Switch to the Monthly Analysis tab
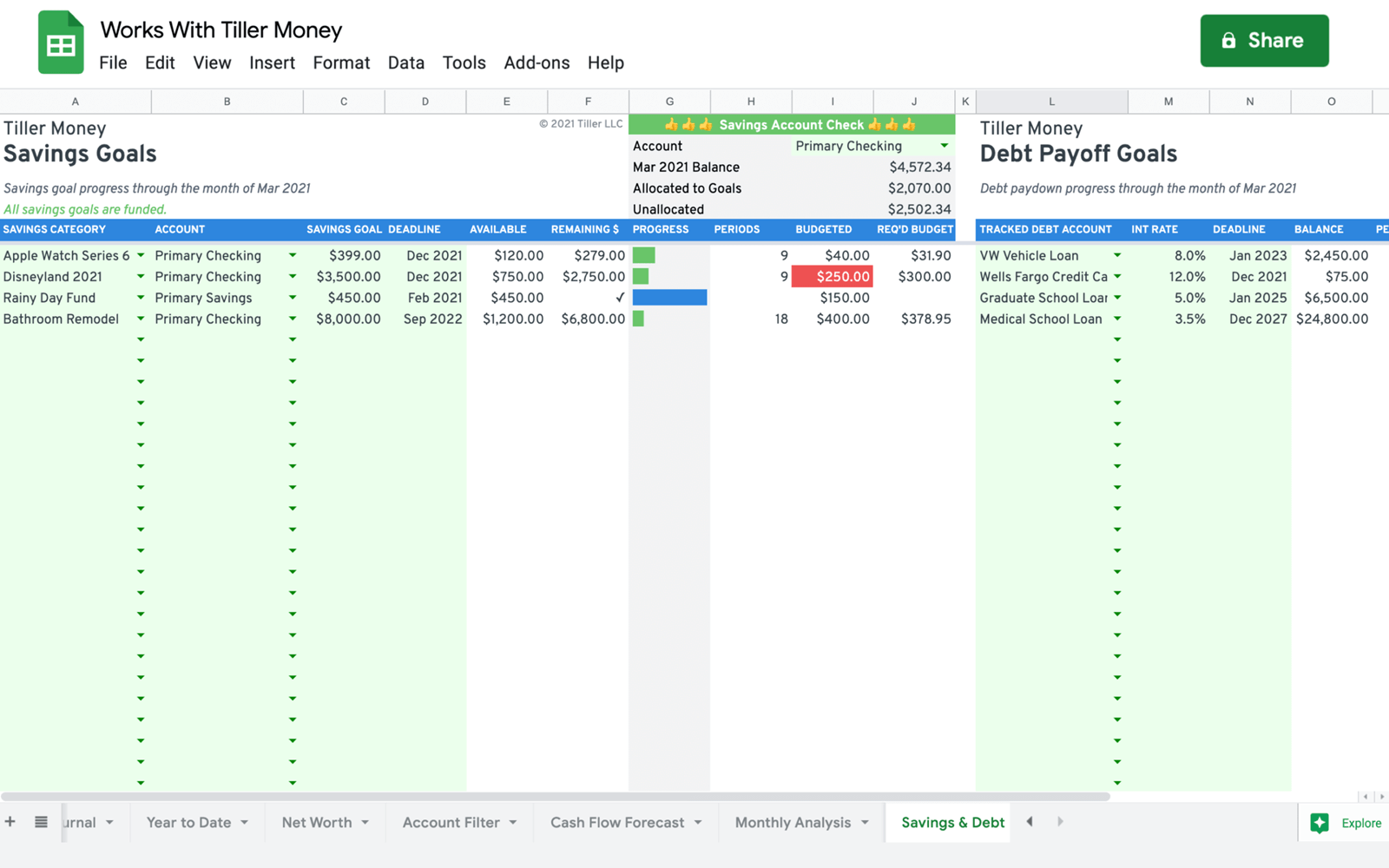The image size is (1389, 868). [x=793, y=822]
